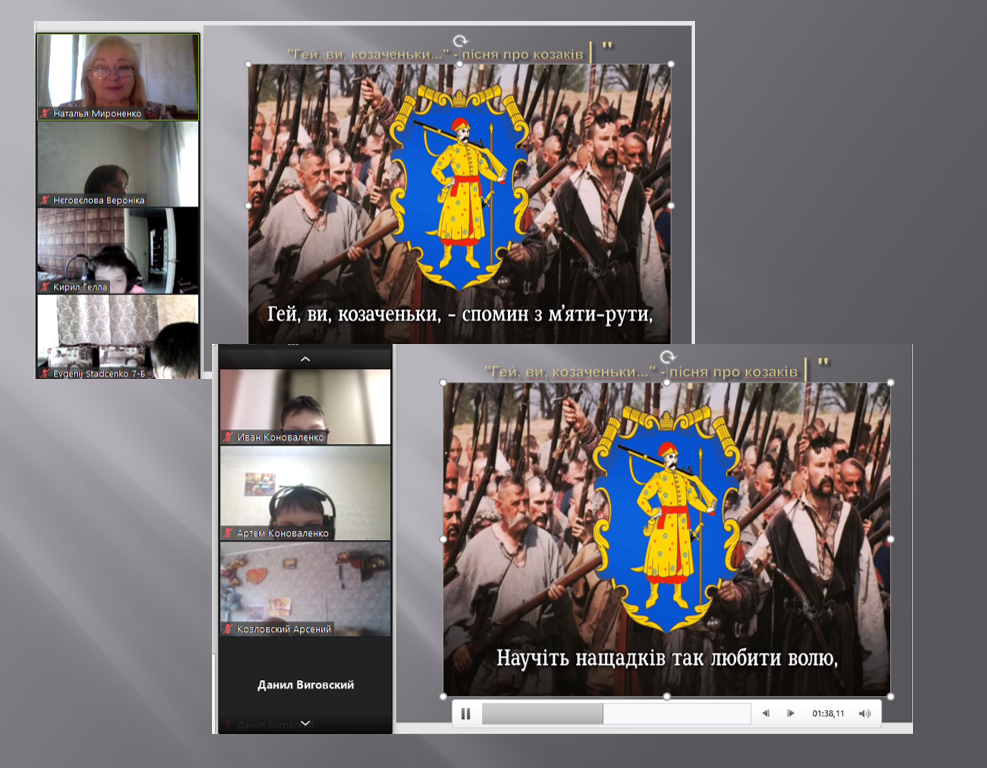The width and height of the screenshot is (987, 768).
Task: Show previous participants with the up chevron
Action: tap(305, 359)
